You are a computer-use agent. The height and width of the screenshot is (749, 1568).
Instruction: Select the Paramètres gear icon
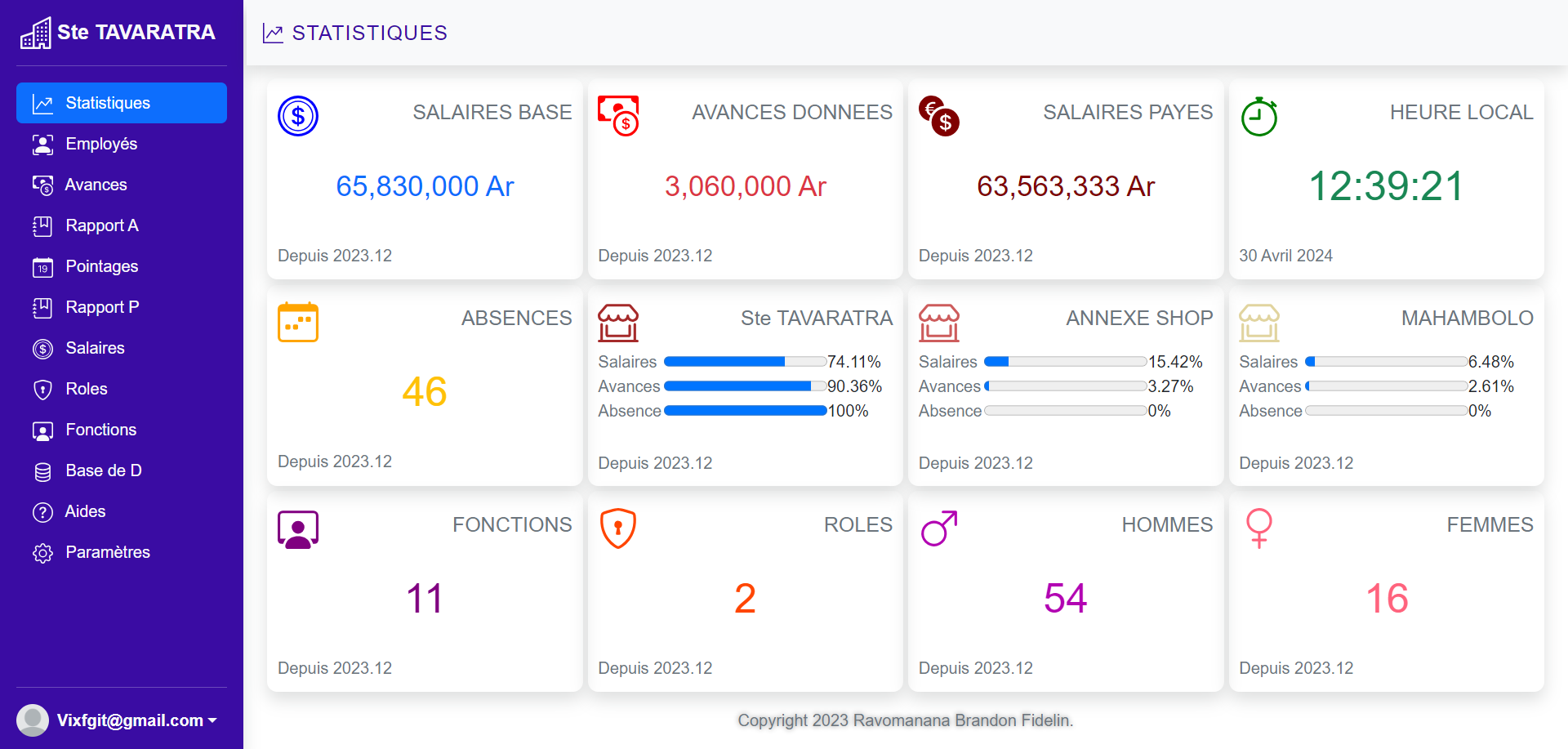pos(42,552)
